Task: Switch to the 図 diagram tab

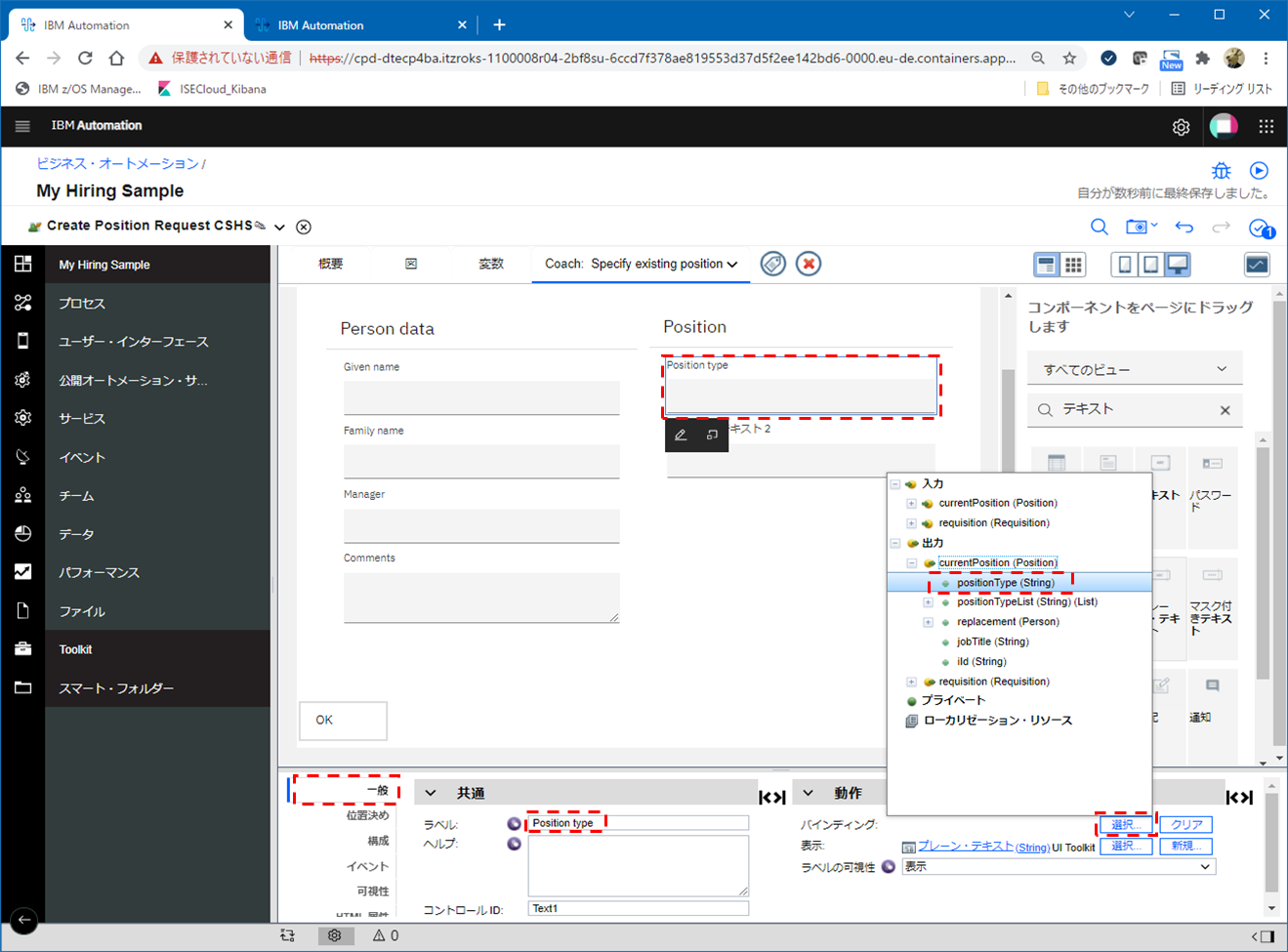Action: [411, 264]
